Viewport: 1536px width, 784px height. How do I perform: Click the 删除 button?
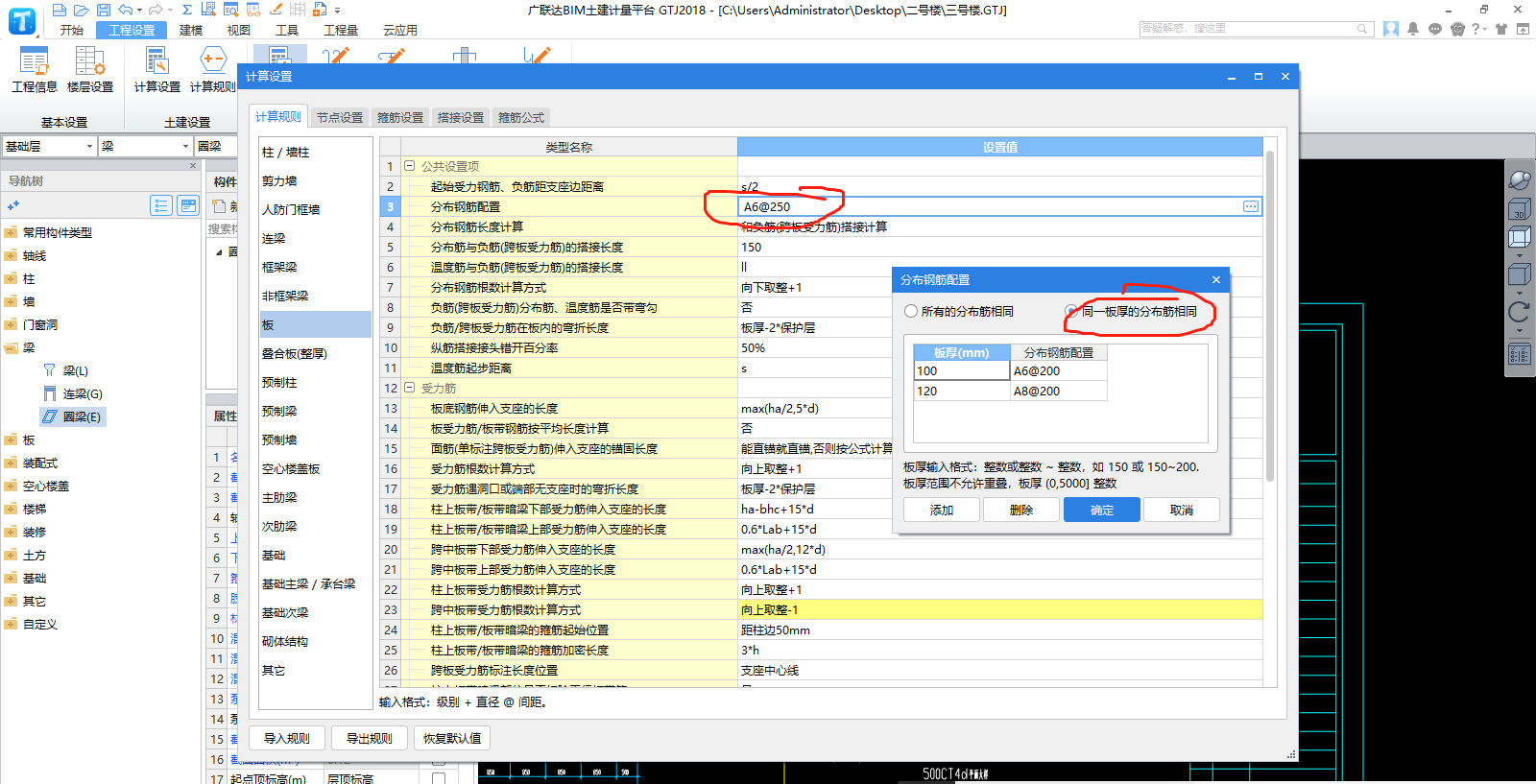pos(1021,510)
